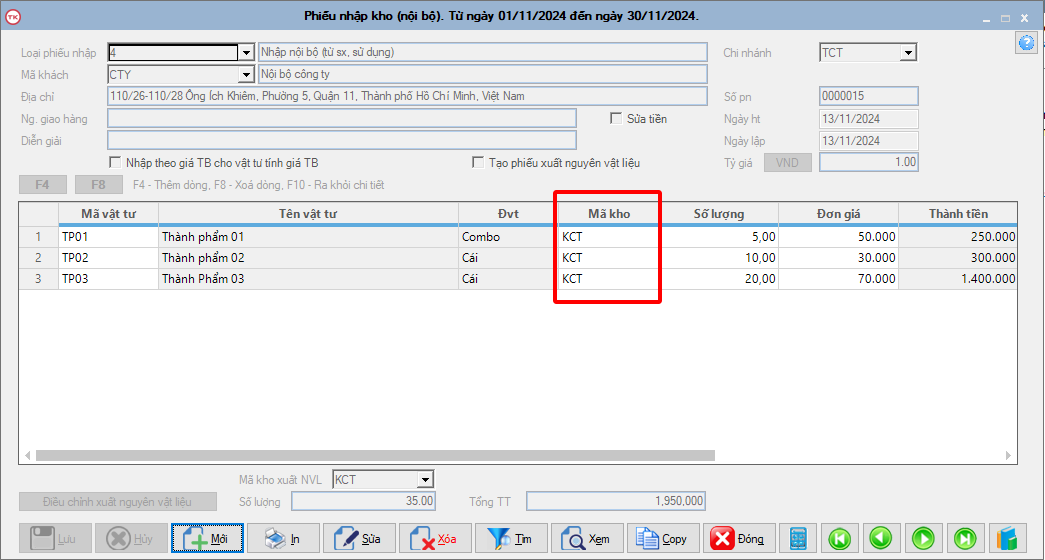Open search with the Tìm button

coord(511,538)
